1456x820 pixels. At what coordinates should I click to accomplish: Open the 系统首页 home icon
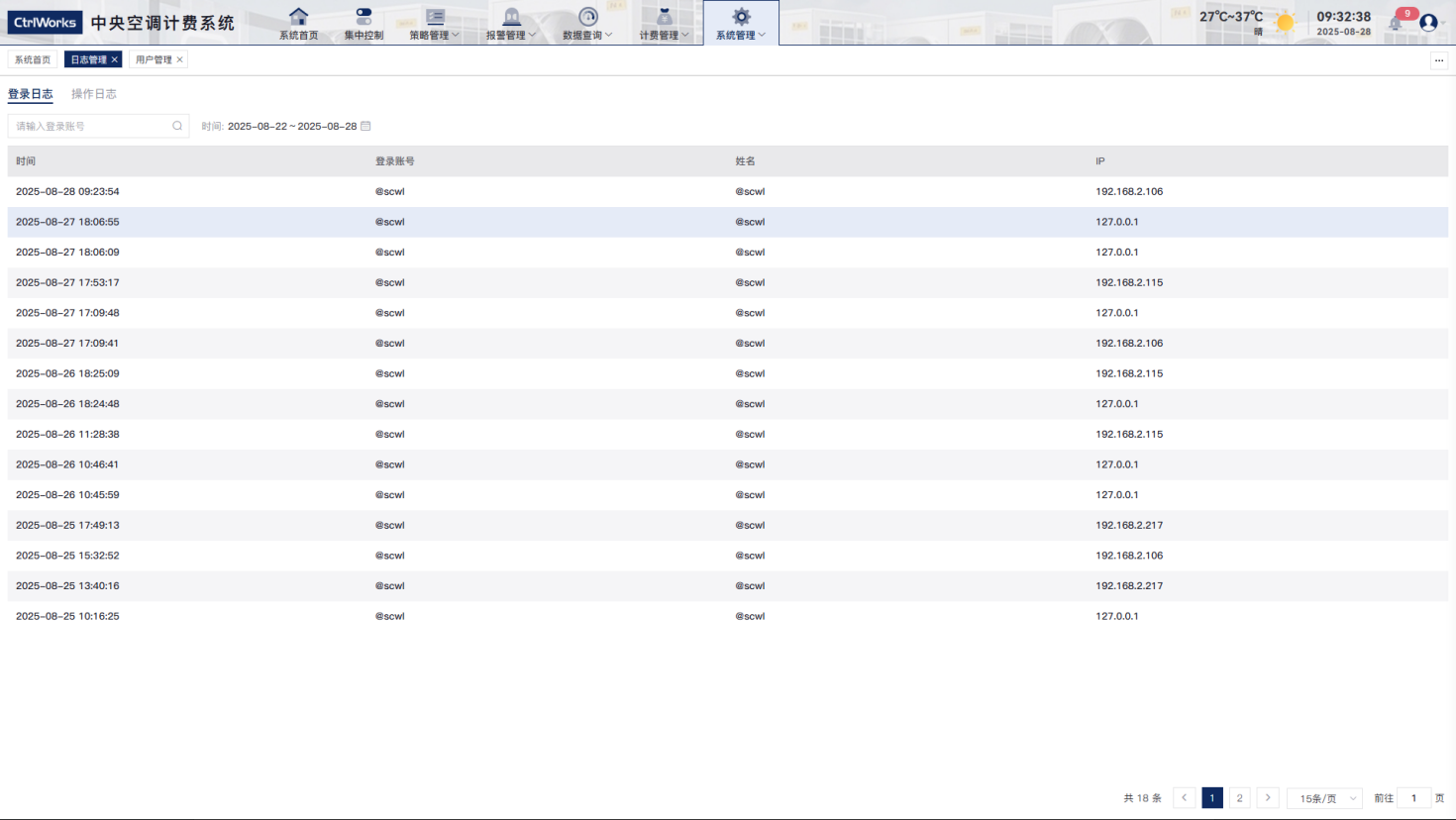click(x=298, y=17)
